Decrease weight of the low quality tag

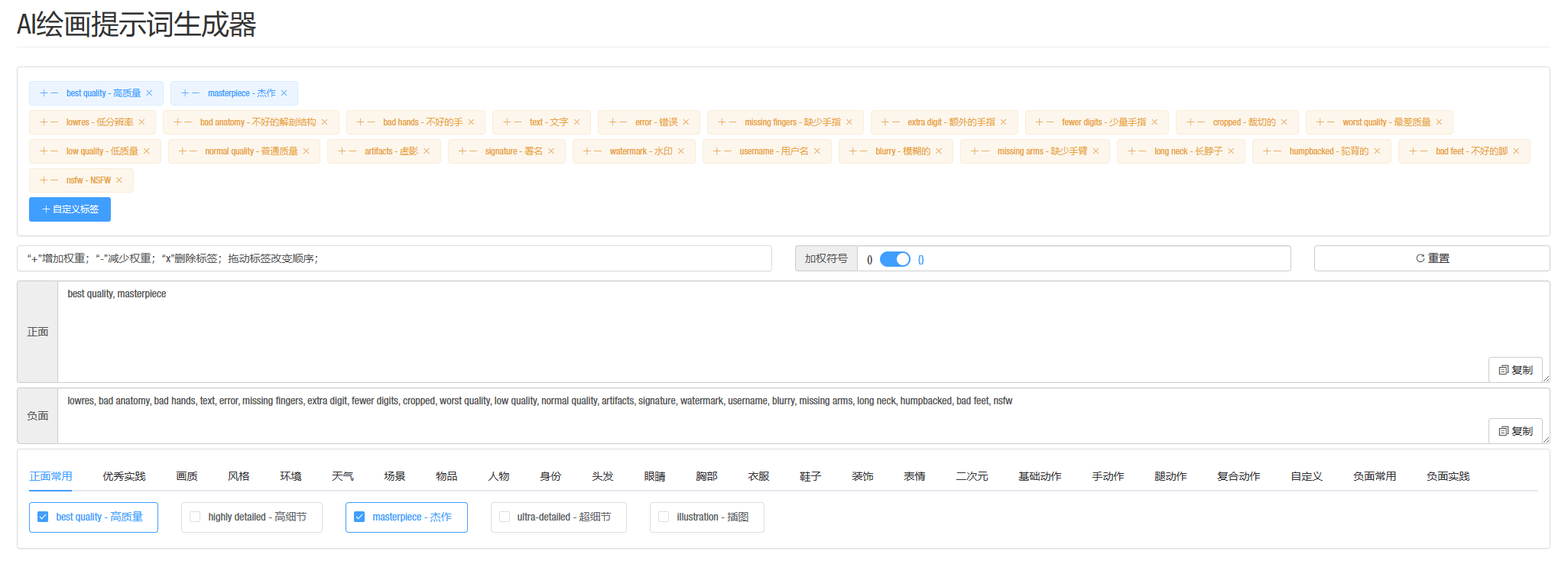(54, 151)
